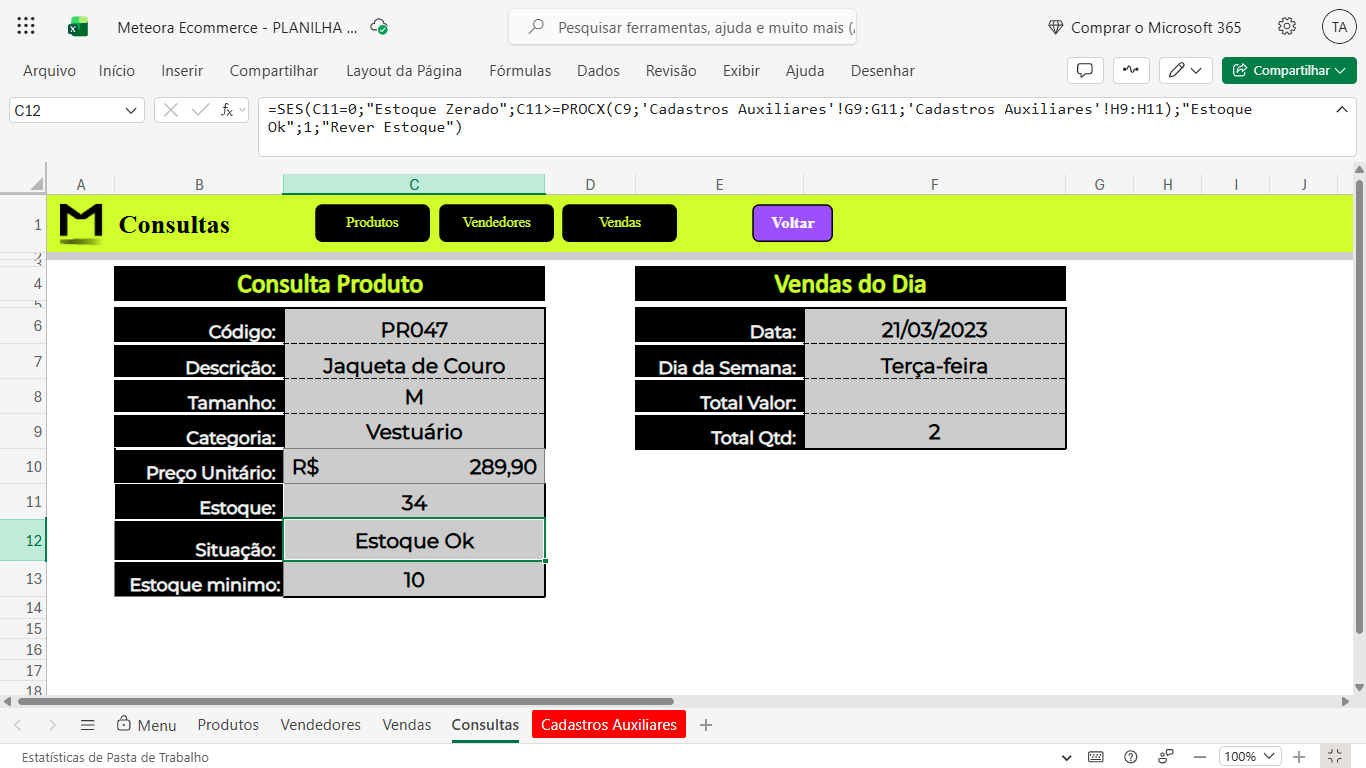Image resolution: width=1366 pixels, height=768 pixels.
Task: Open the Inserir ribbon tab
Action: (182, 71)
